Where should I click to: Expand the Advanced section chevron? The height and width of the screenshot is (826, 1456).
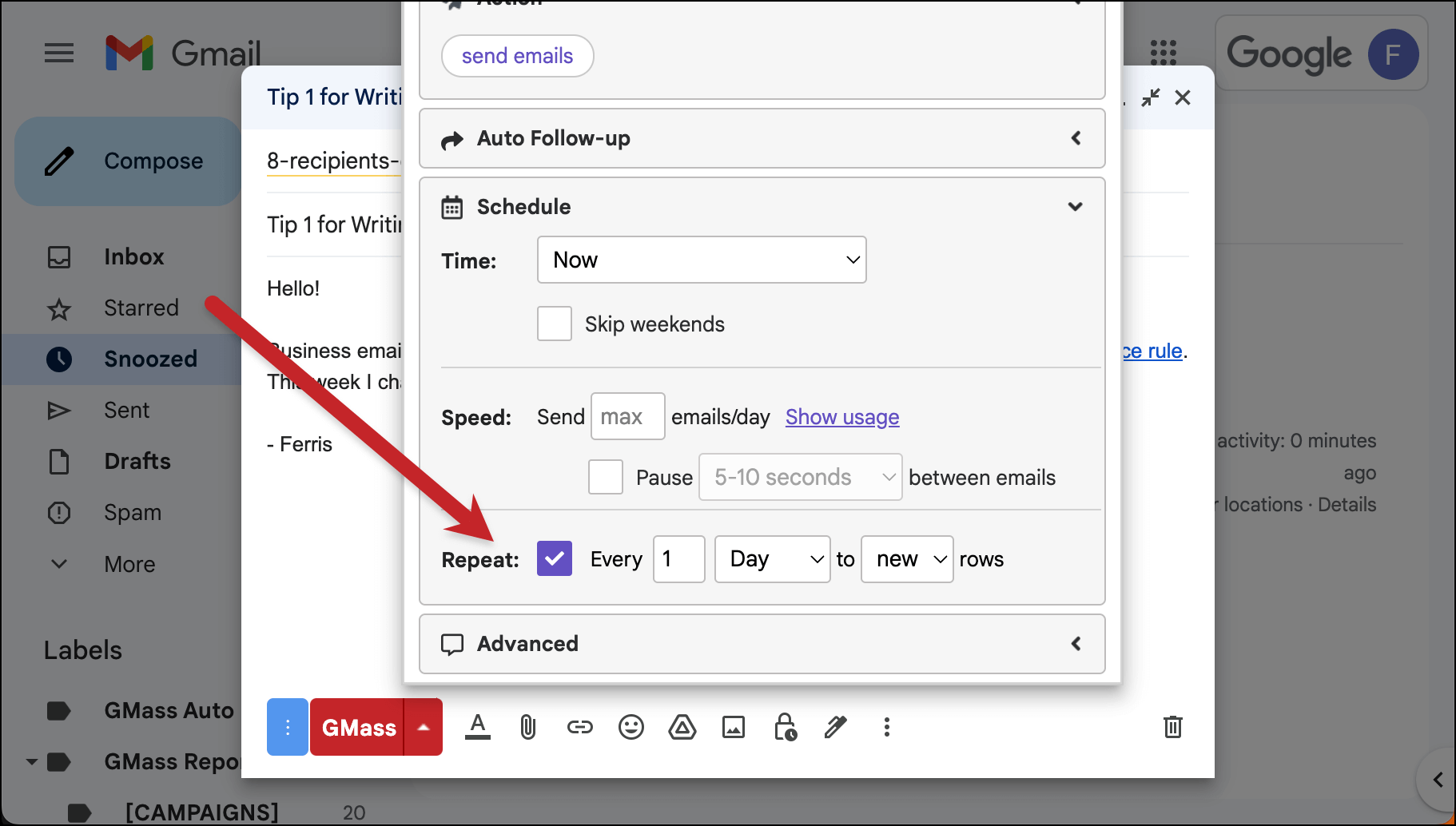1076,643
